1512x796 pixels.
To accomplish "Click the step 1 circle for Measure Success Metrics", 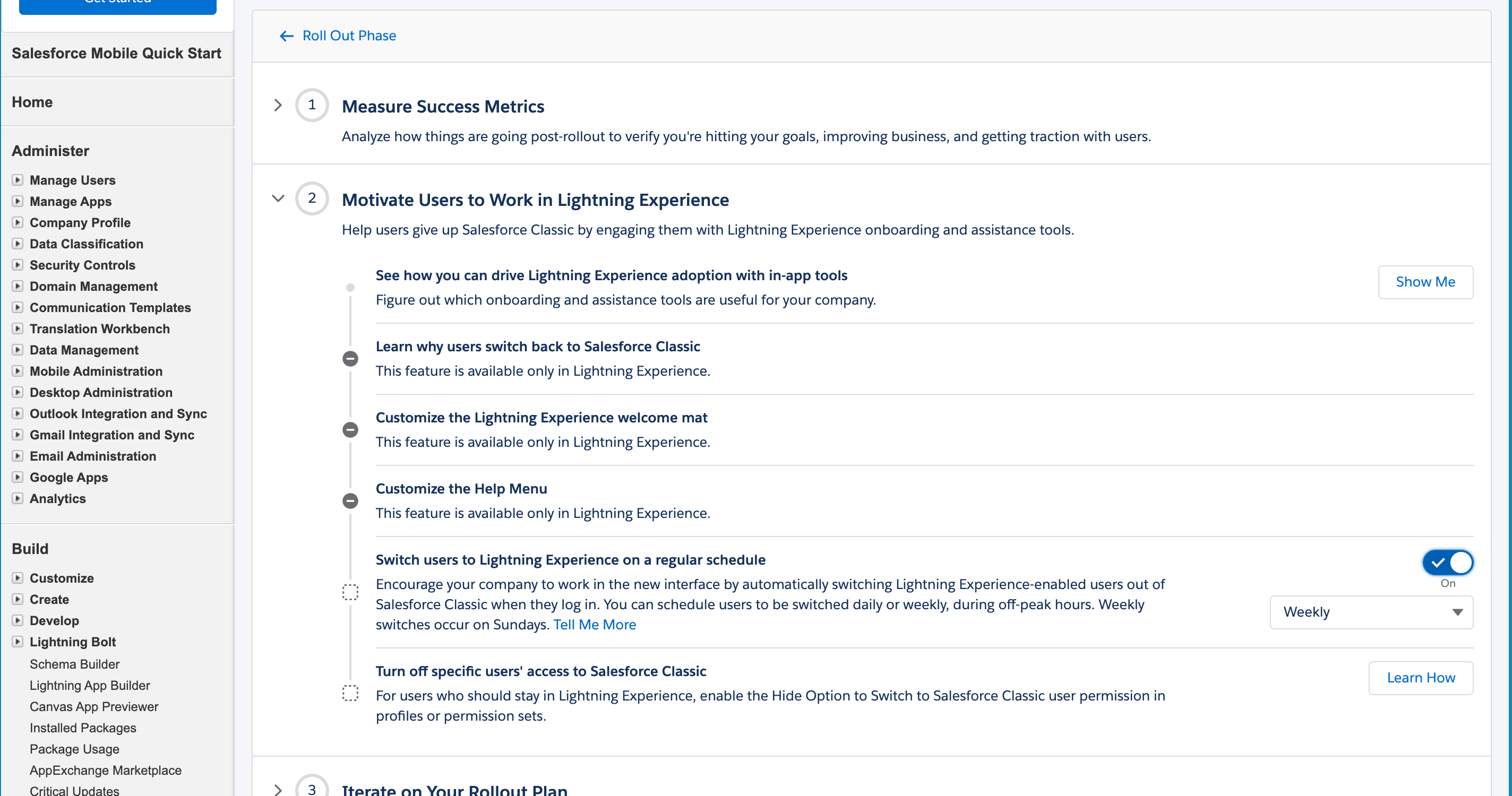I will [x=312, y=105].
